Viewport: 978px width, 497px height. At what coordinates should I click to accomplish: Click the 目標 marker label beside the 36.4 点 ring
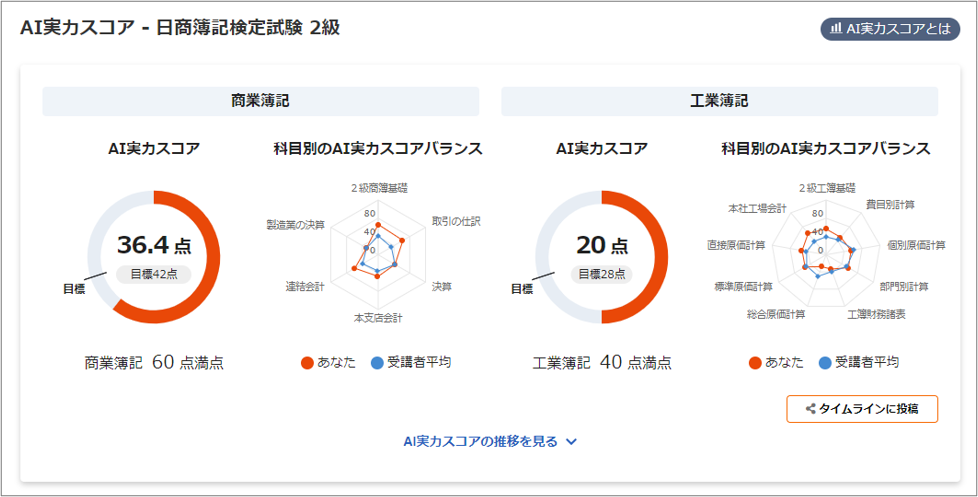tap(74, 289)
